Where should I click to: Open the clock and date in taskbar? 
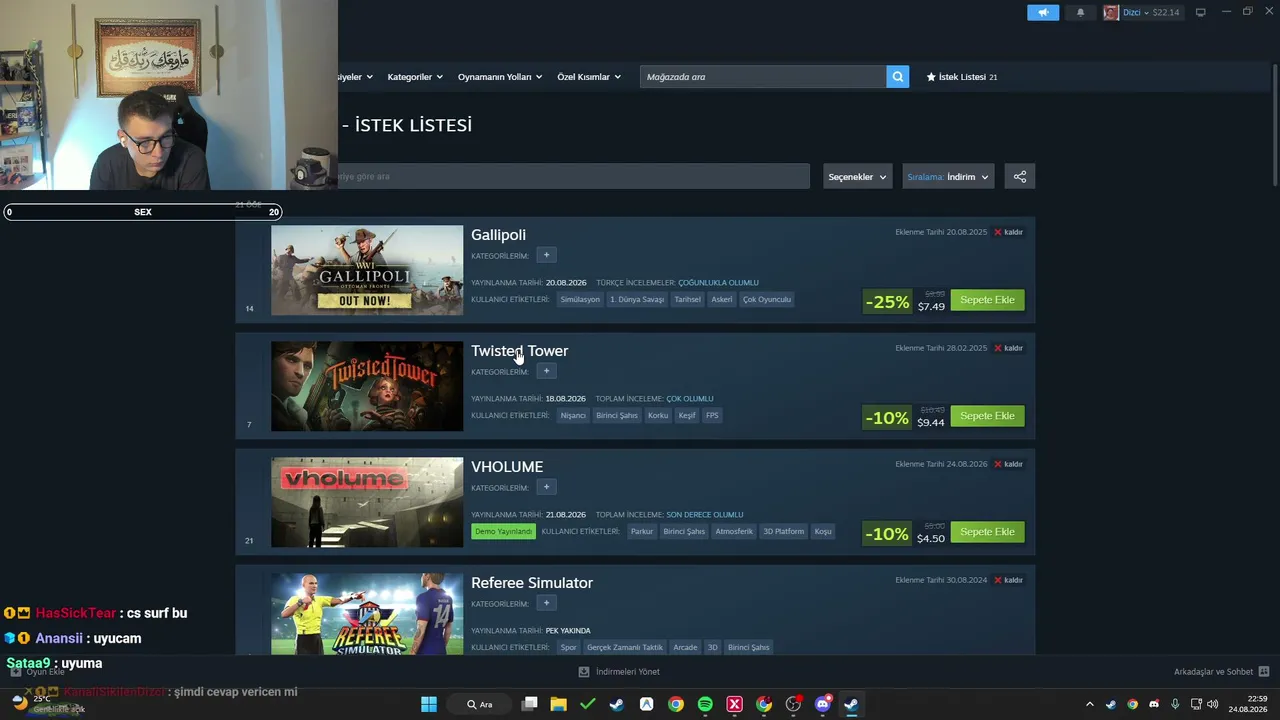pyautogui.click(x=1248, y=704)
